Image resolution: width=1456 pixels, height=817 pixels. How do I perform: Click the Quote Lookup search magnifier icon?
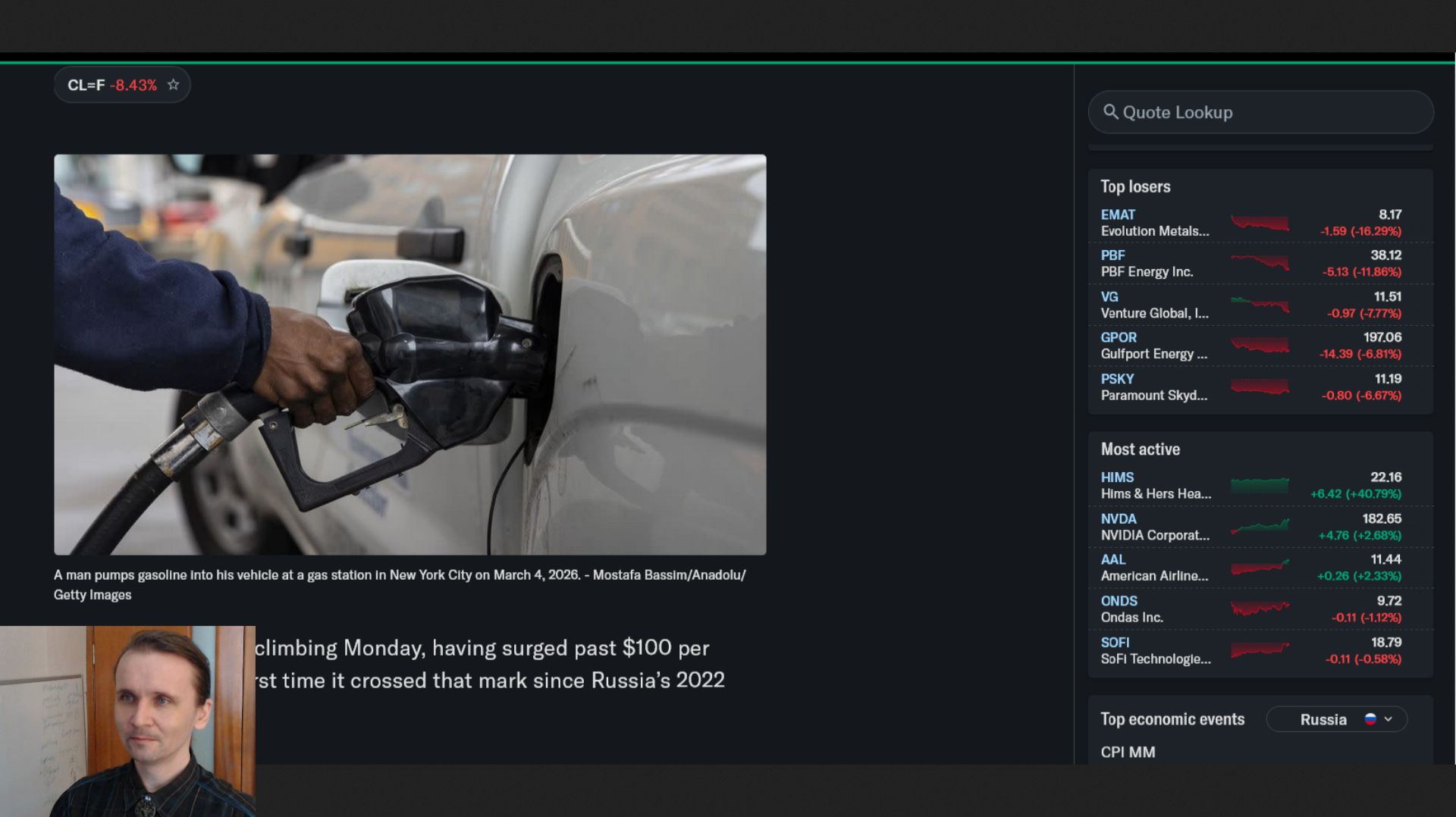[x=1110, y=112]
